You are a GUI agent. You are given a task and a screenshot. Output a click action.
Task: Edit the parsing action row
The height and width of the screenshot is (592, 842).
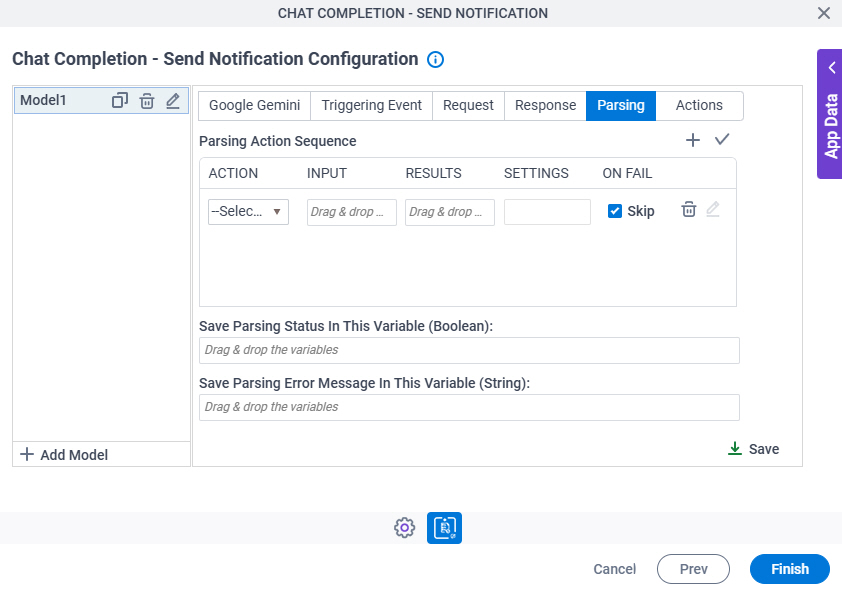click(x=713, y=210)
